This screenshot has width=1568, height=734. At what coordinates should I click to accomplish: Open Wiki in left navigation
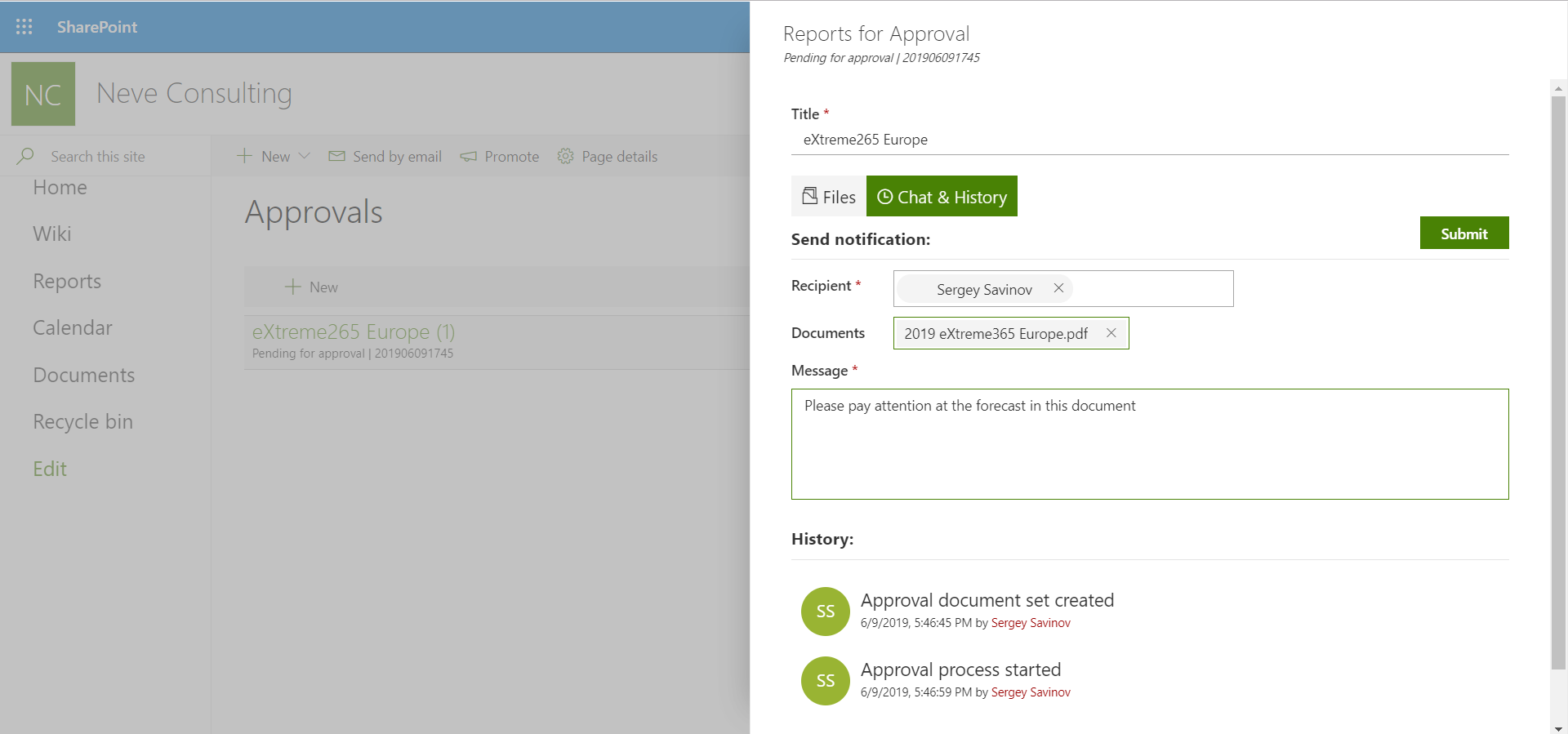(x=52, y=234)
